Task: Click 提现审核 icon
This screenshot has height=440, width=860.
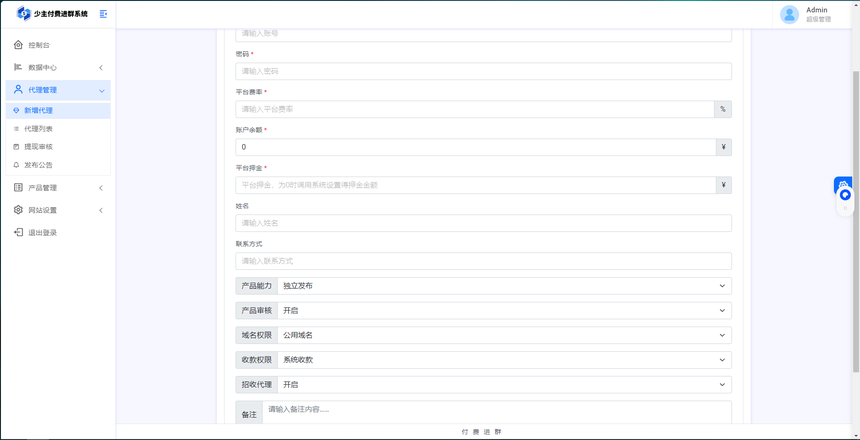Action: pos(16,147)
